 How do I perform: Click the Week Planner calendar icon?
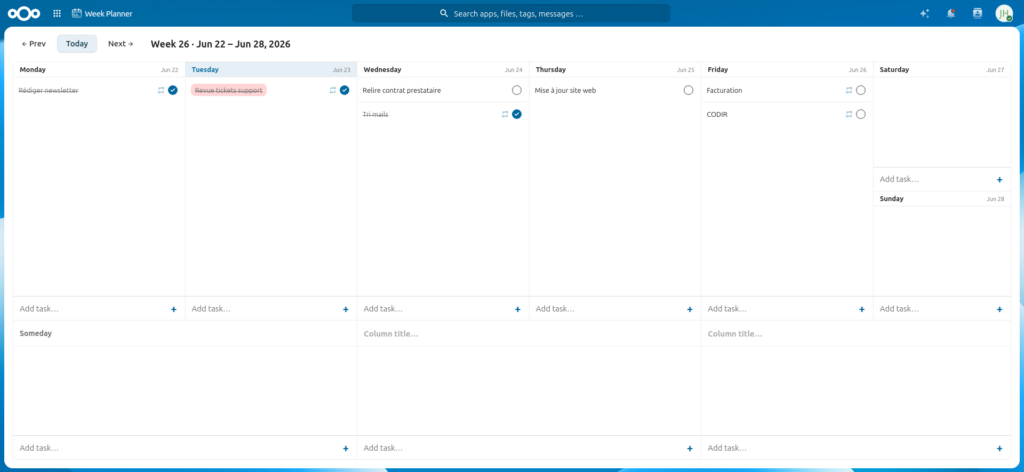coord(77,13)
